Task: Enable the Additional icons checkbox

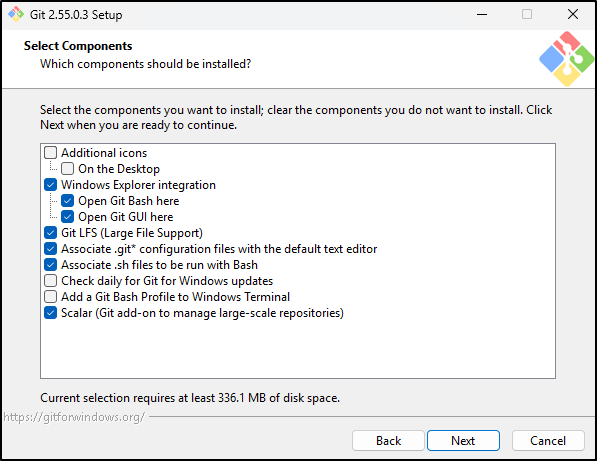Action: click(x=51, y=153)
